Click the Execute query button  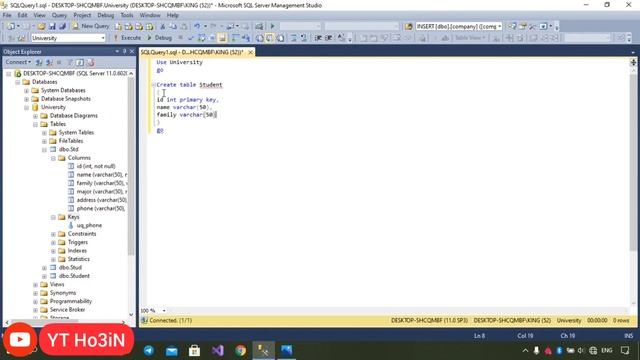[x=127, y=38]
